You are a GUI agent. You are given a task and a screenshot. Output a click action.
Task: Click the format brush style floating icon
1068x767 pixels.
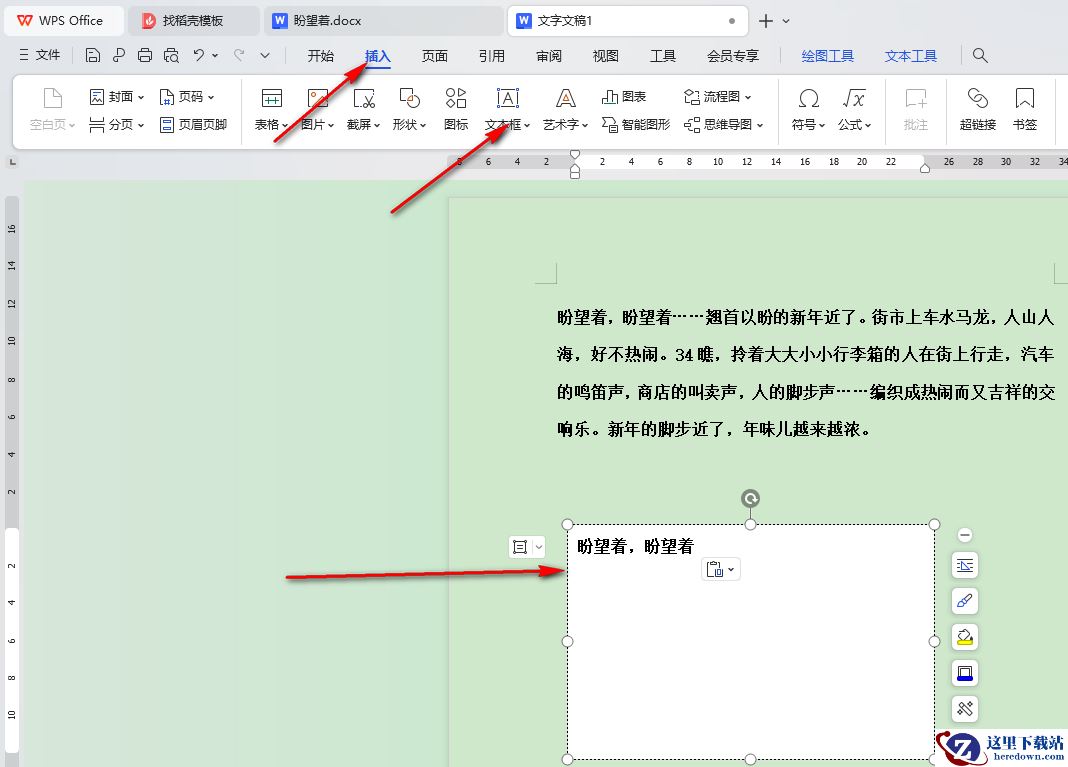click(964, 601)
